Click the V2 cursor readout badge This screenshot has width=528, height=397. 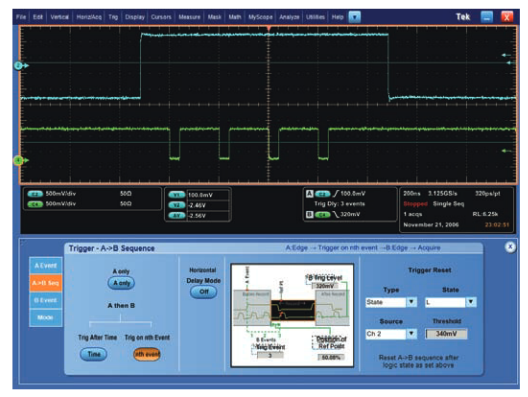(176, 205)
